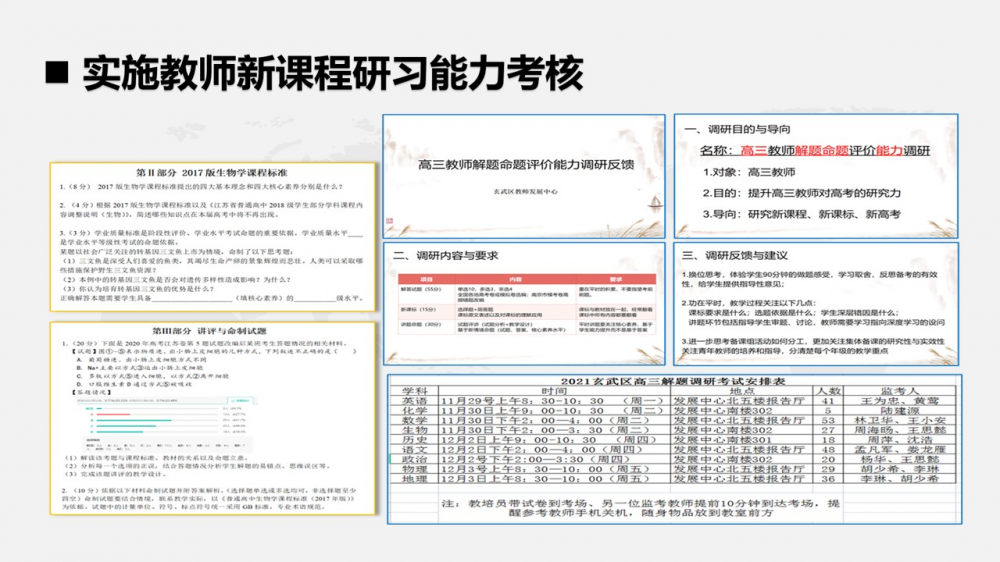Click the slide title 实施教师新课程研习能力考核
The image size is (1000, 562).
click(x=331, y=72)
